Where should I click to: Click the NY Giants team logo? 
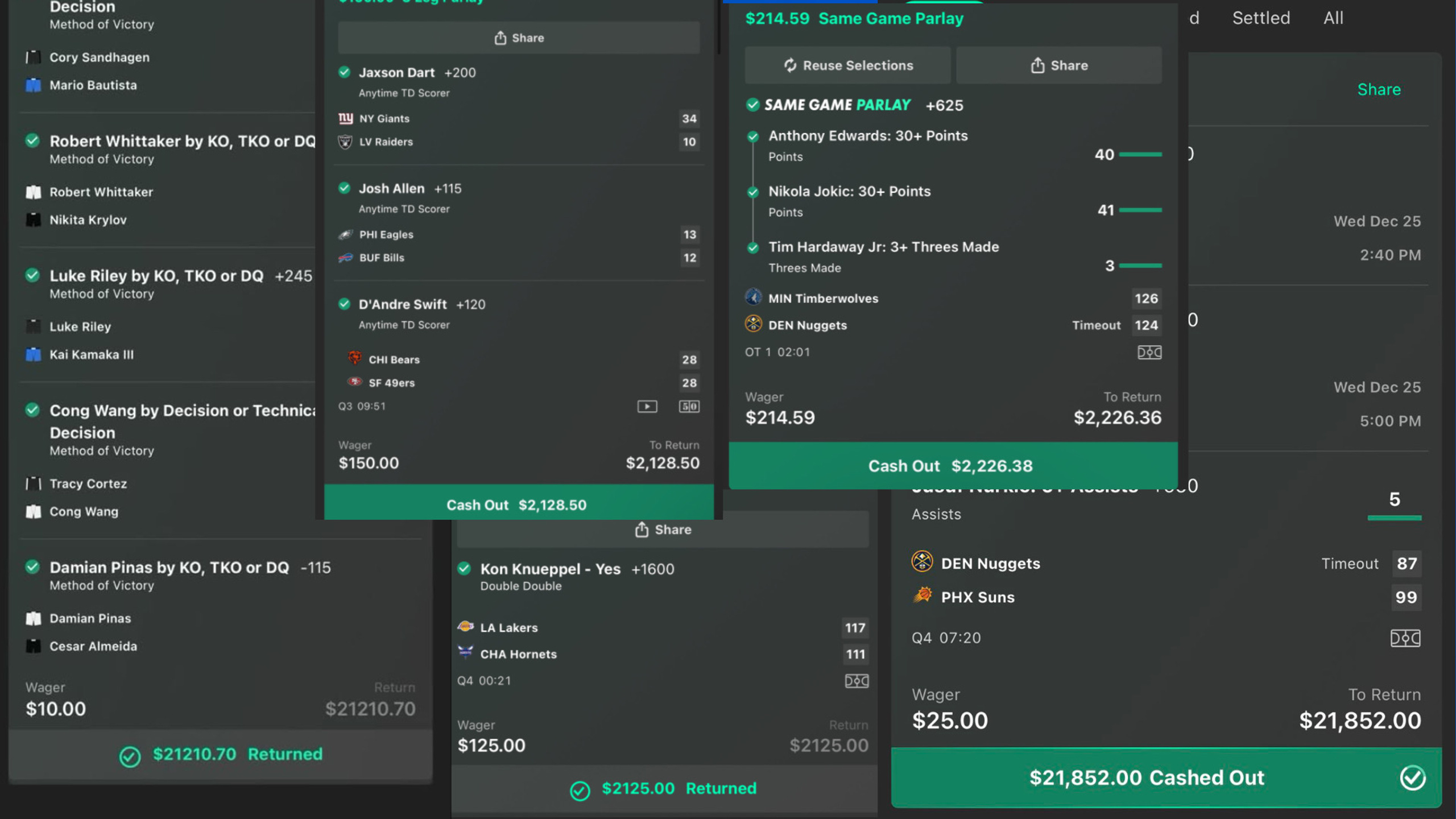click(x=345, y=118)
